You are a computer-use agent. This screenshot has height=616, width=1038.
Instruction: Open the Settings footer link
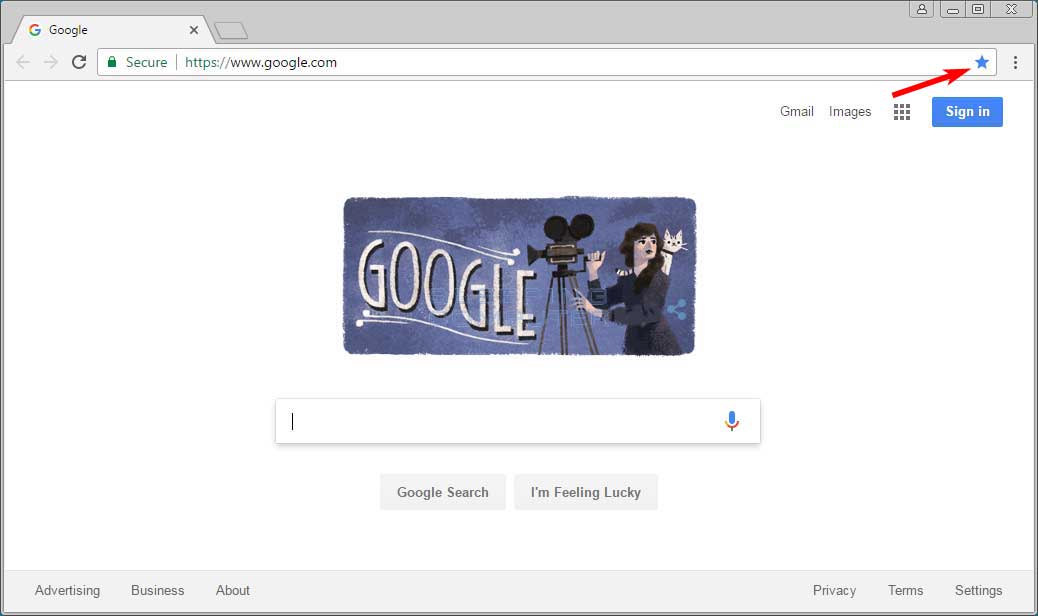pyautogui.click(x=978, y=590)
